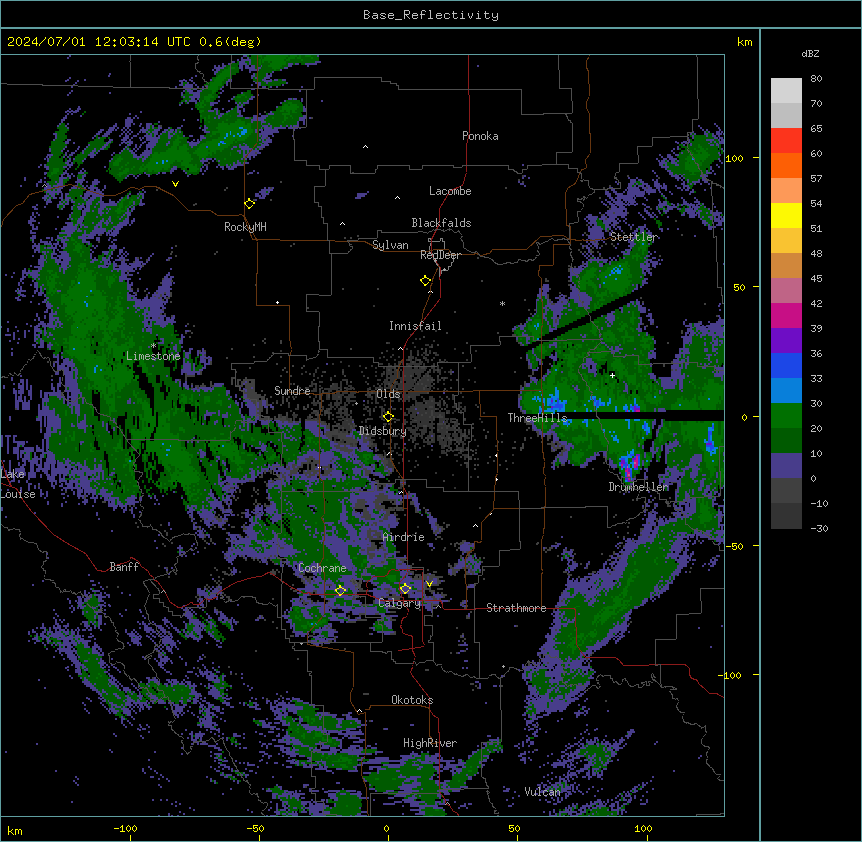The width and height of the screenshot is (862, 842).
Task: Click the asterisk marker above the Limestone label
Action: (x=153, y=346)
